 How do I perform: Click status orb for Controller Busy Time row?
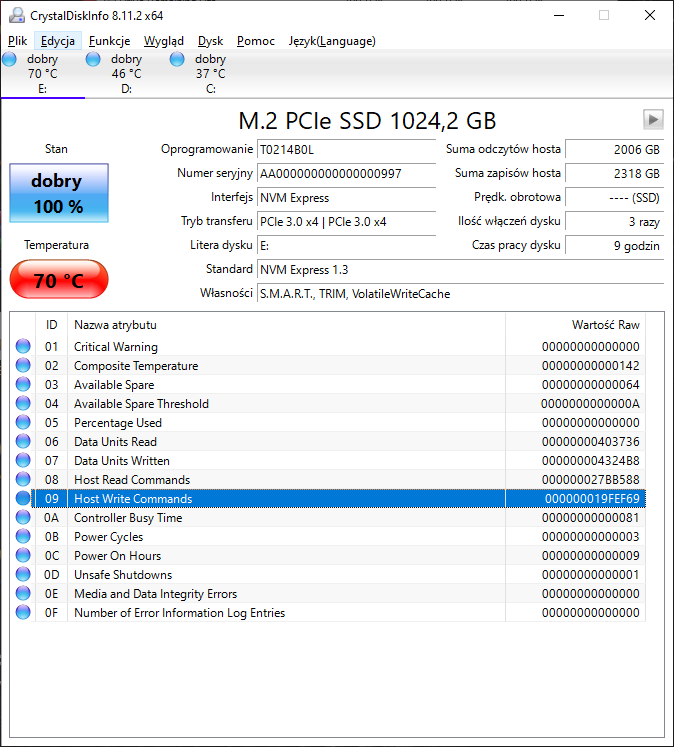[x=23, y=517]
